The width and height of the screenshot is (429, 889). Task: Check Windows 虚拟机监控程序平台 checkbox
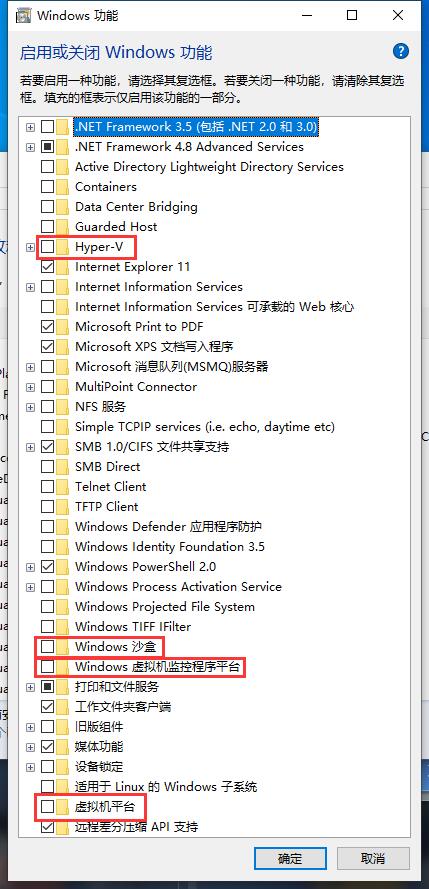(x=48, y=666)
